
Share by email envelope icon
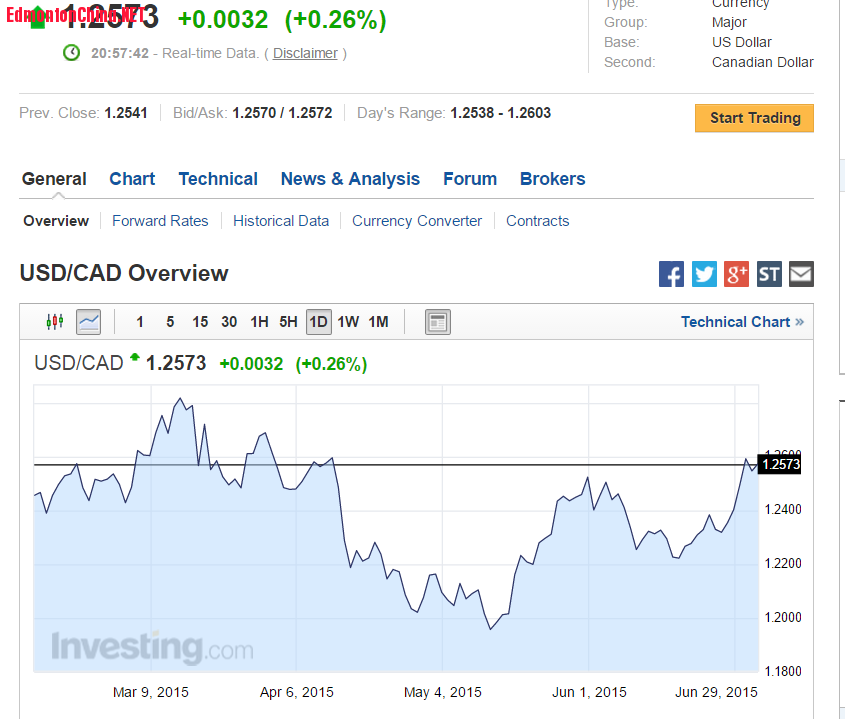point(801,274)
